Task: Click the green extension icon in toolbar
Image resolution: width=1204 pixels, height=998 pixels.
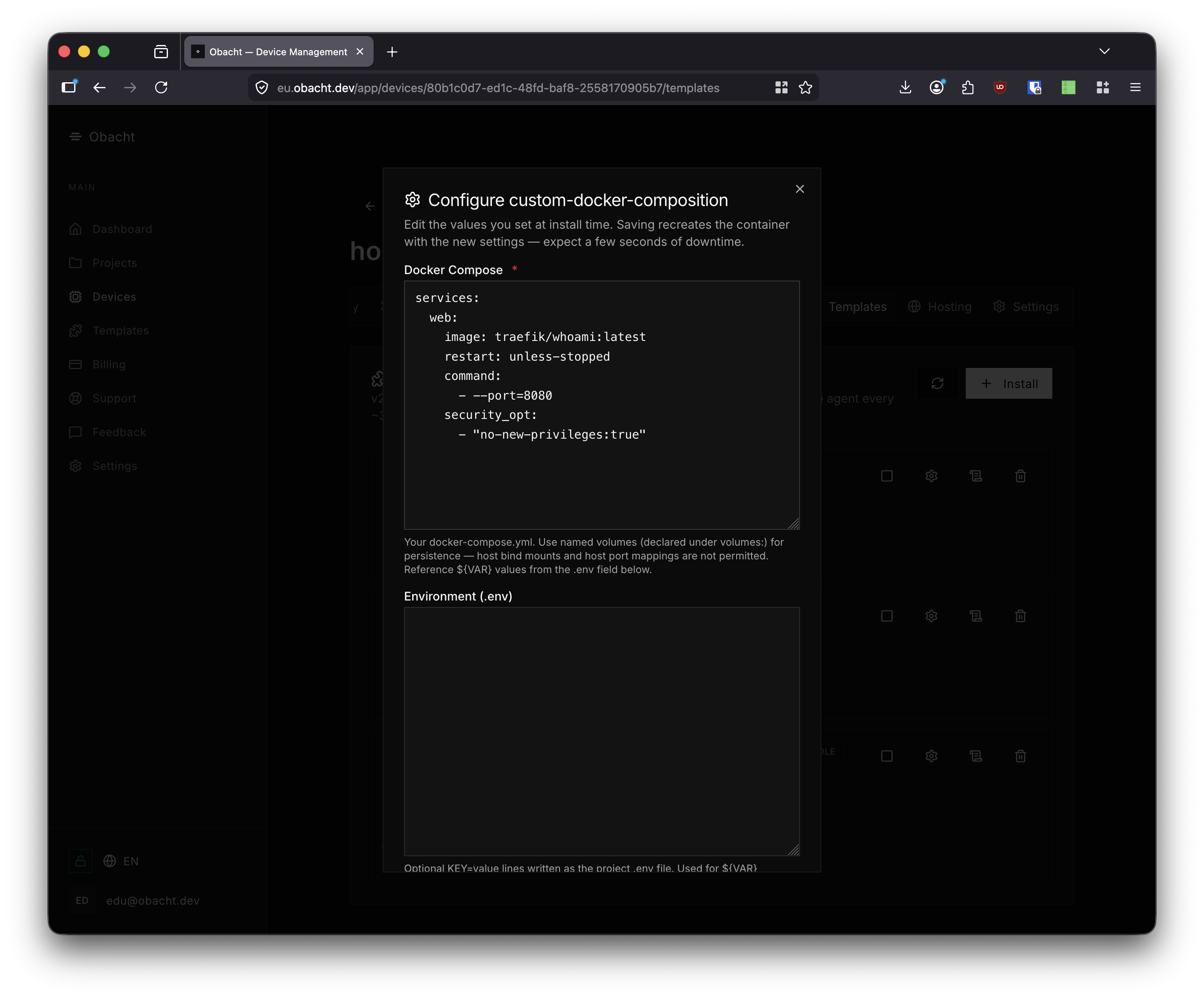Action: click(1068, 88)
